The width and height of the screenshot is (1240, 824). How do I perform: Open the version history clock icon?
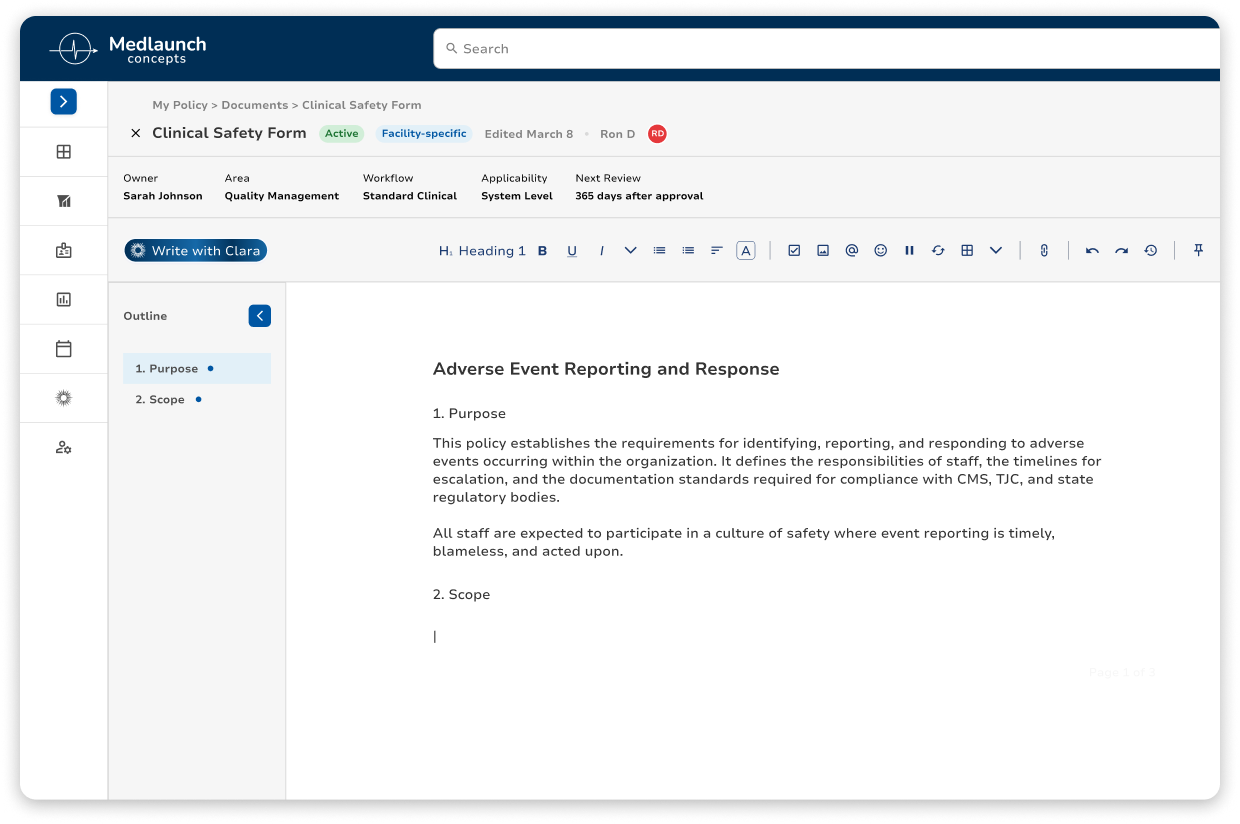tap(1151, 251)
